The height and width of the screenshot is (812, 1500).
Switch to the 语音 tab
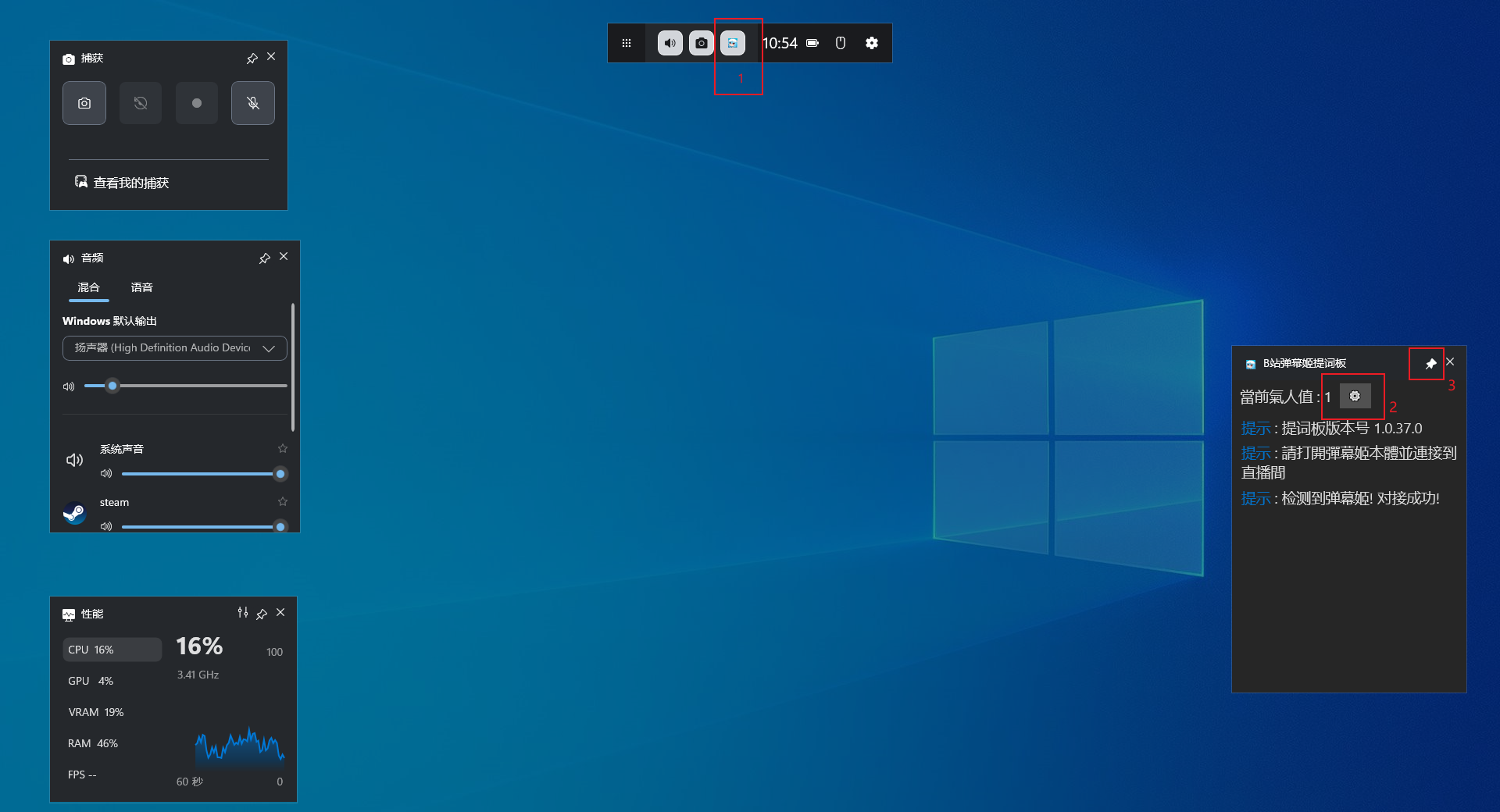point(141,287)
